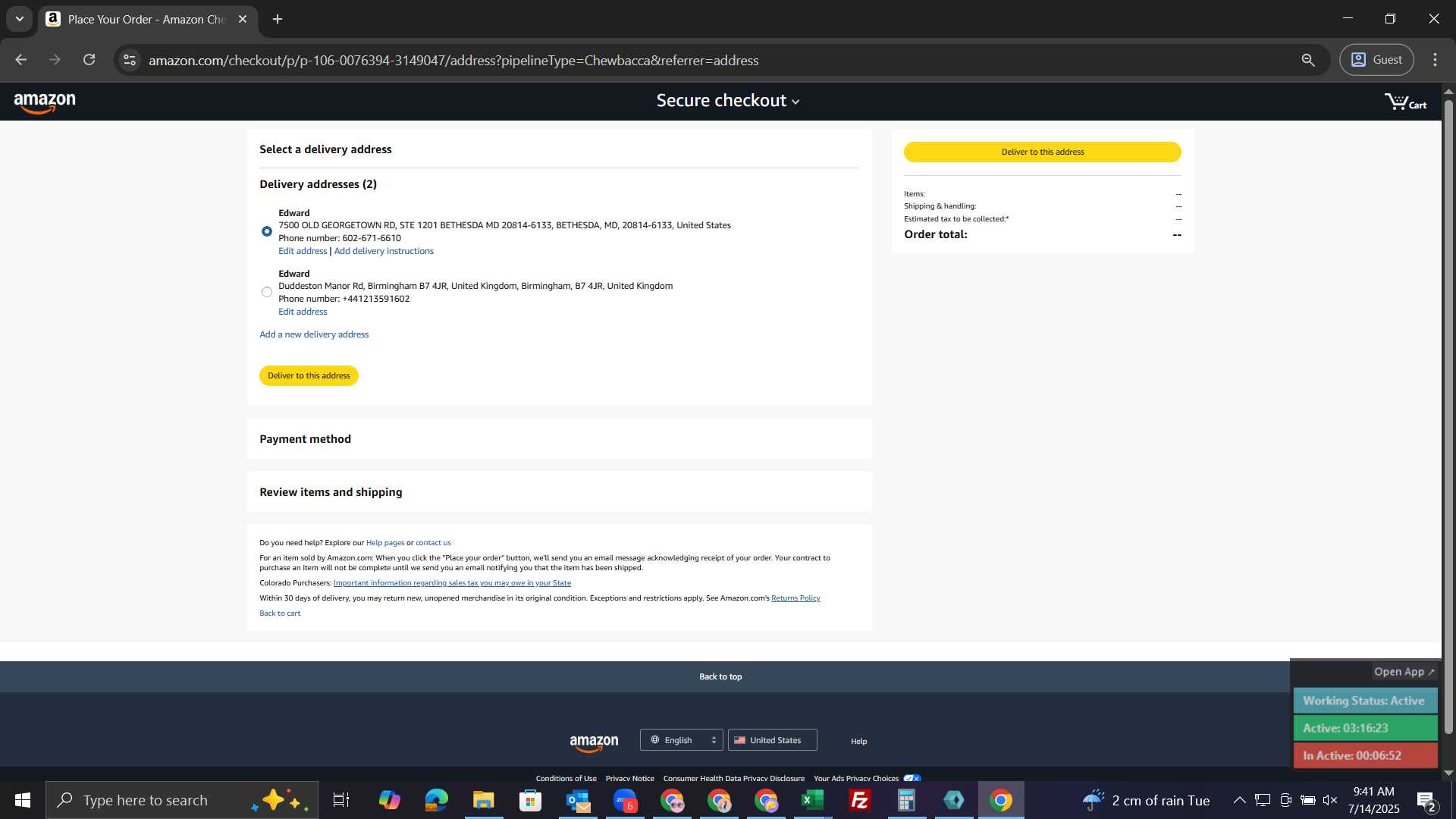The height and width of the screenshot is (819, 1456).
Task: Click Working Status: Active indicator
Action: (1365, 701)
